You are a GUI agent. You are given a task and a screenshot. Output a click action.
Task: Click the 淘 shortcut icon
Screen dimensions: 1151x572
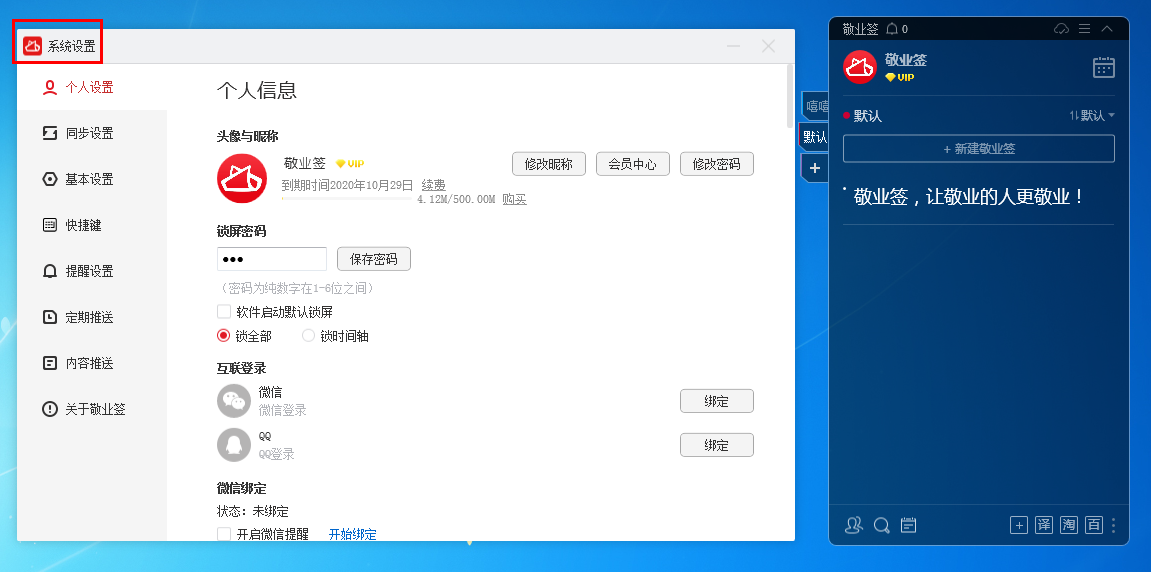click(1069, 525)
